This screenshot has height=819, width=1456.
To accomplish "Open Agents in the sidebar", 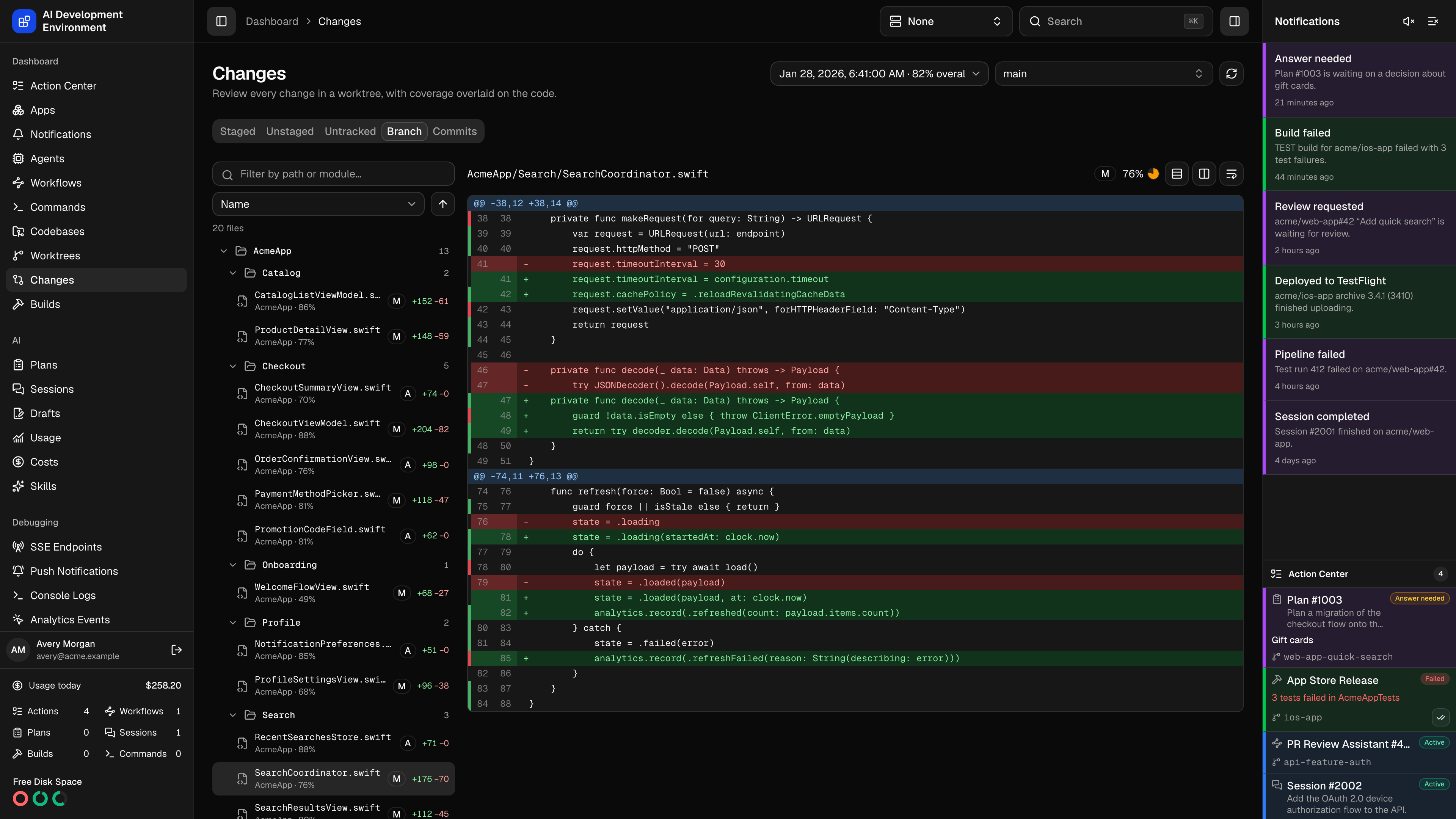I will pos(97,159).
